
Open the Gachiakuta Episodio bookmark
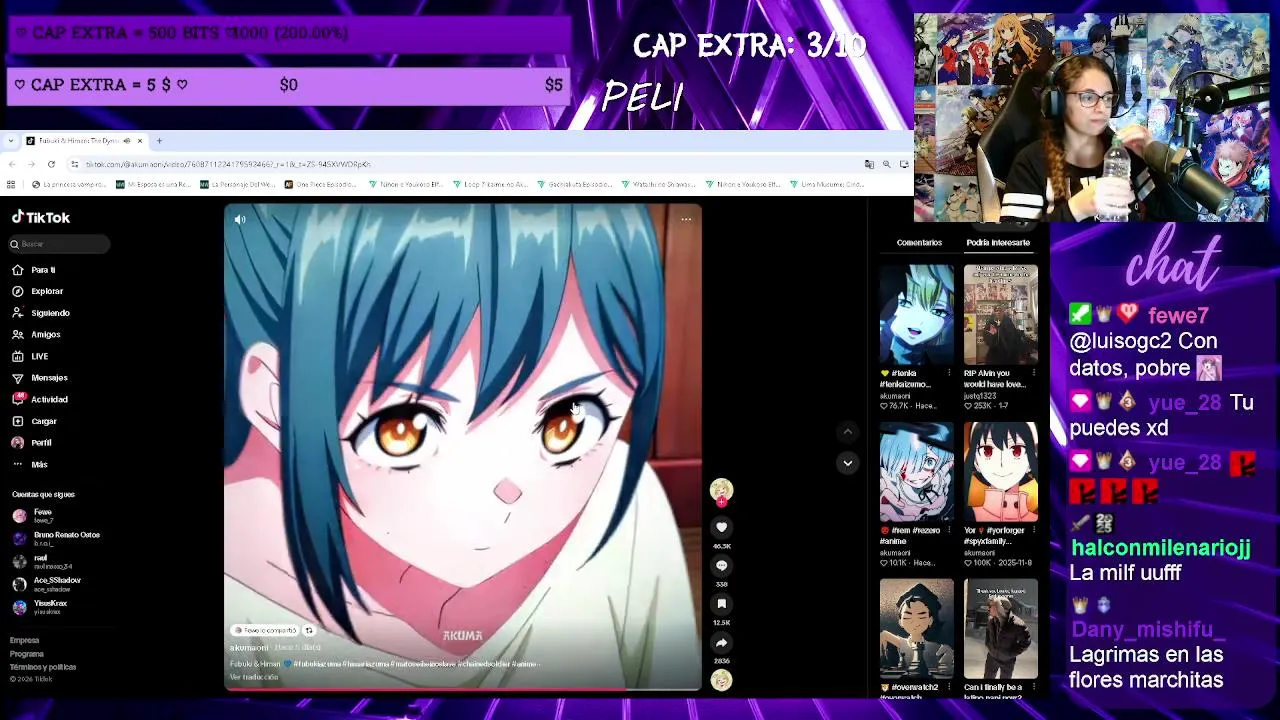[576, 185]
